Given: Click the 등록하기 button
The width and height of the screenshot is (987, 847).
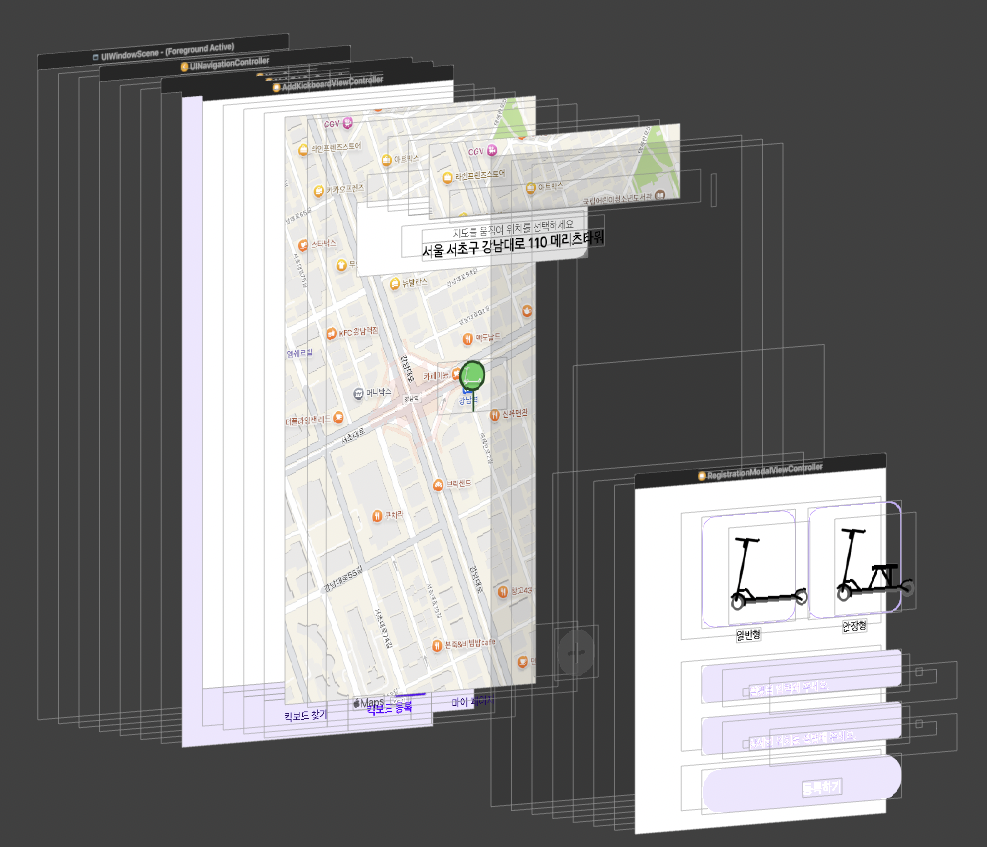Looking at the screenshot, I should (x=801, y=784).
